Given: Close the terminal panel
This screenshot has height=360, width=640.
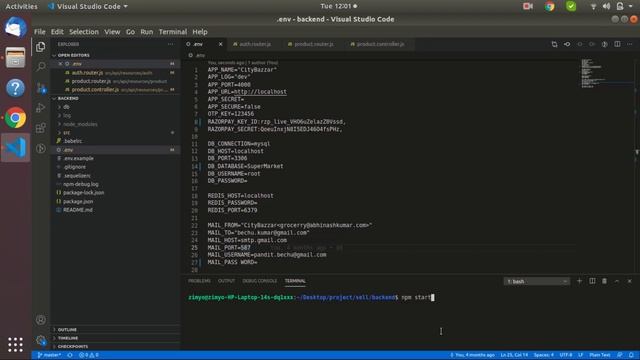Looking at the screenshot, I should click(x=629, y=281).
